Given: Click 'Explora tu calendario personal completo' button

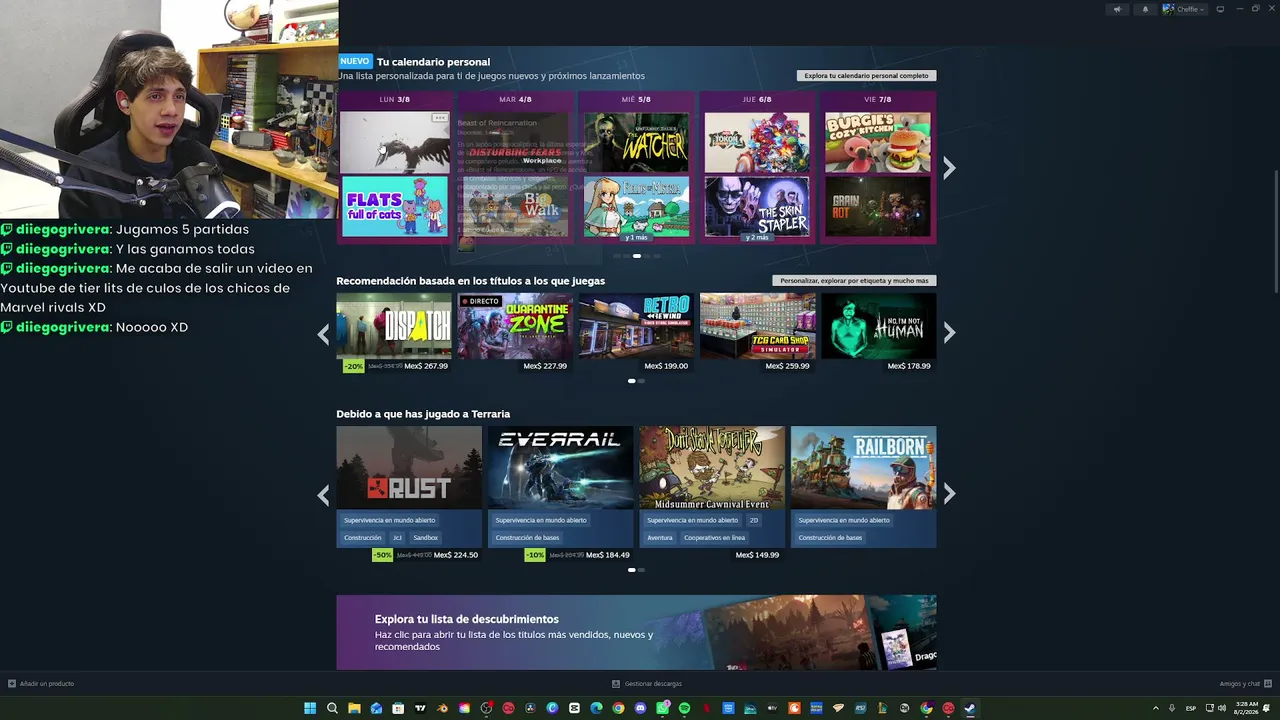Looking at the screenshot, I should (x=866, y=76).
